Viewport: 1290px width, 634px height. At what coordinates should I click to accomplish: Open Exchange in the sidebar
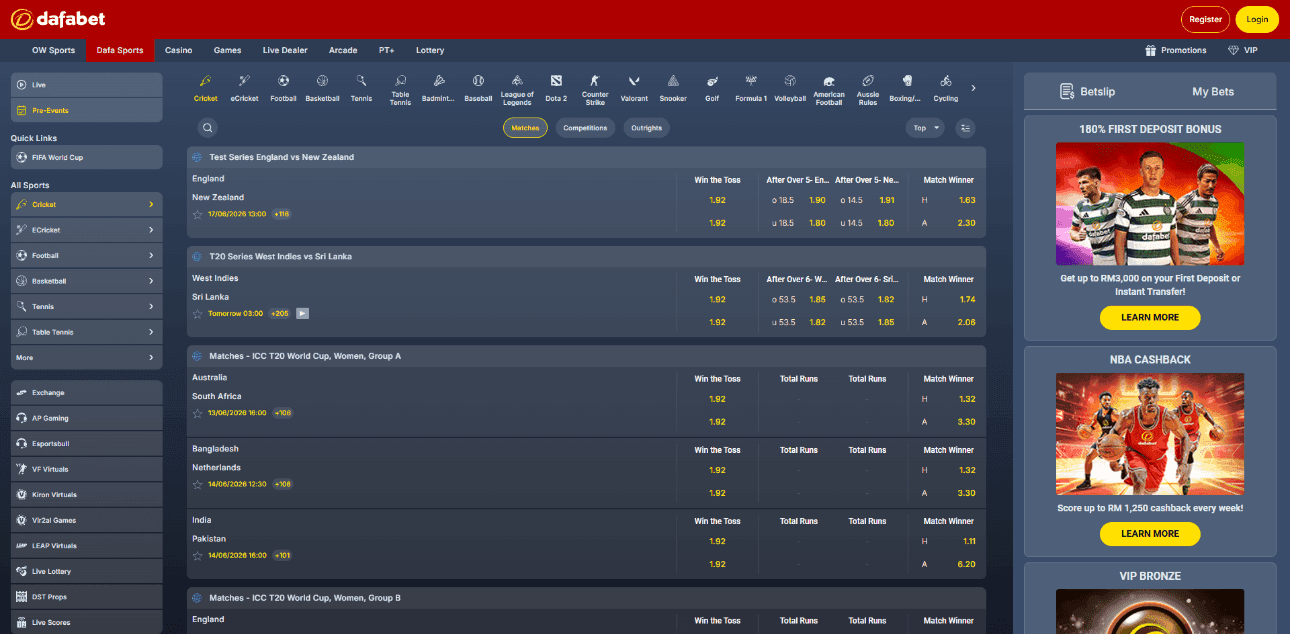pos(86,393)
